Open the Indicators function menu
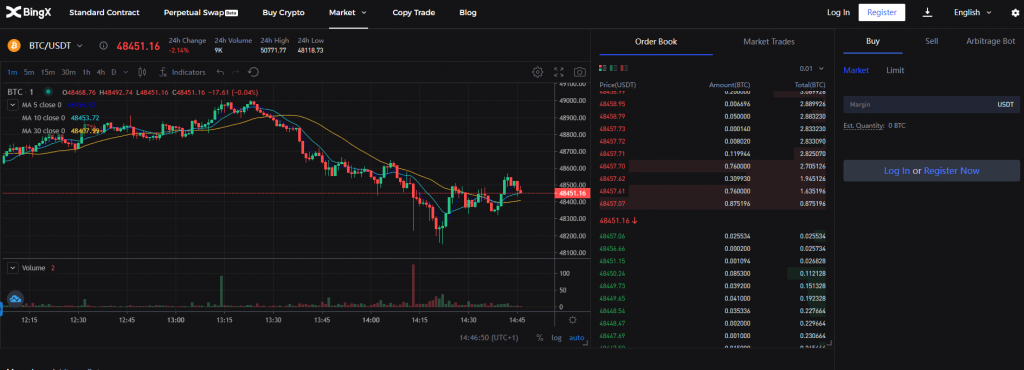Screen dimensions: 1024x370 [x=182, y=72]
